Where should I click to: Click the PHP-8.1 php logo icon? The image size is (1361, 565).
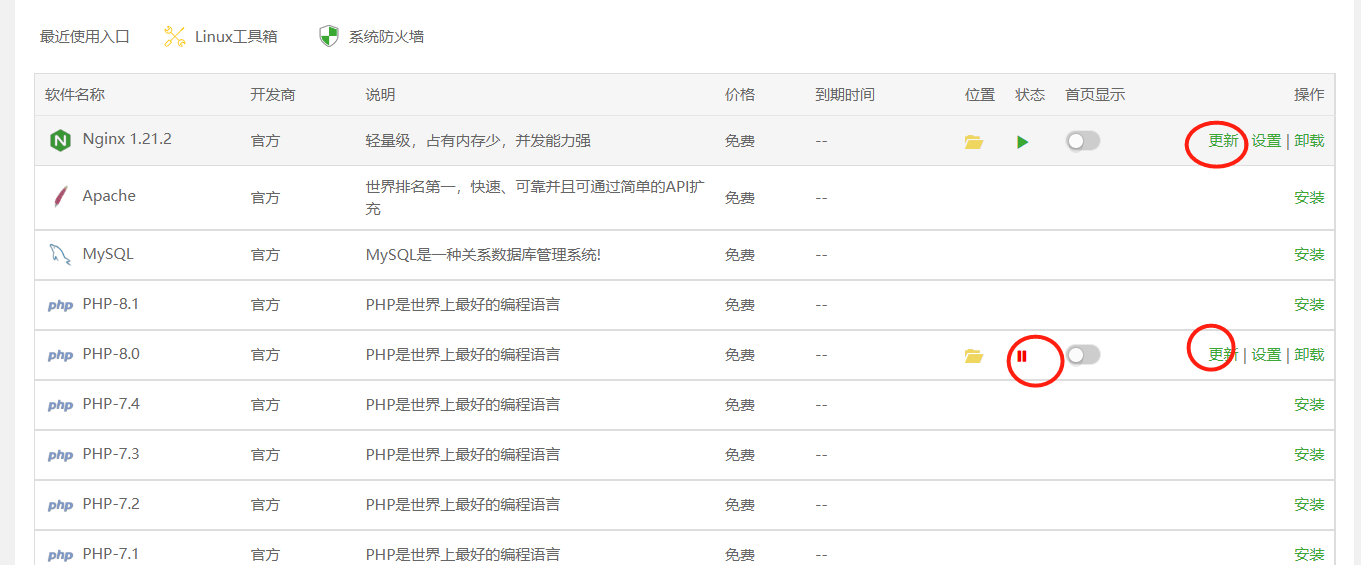pos(60,305)
